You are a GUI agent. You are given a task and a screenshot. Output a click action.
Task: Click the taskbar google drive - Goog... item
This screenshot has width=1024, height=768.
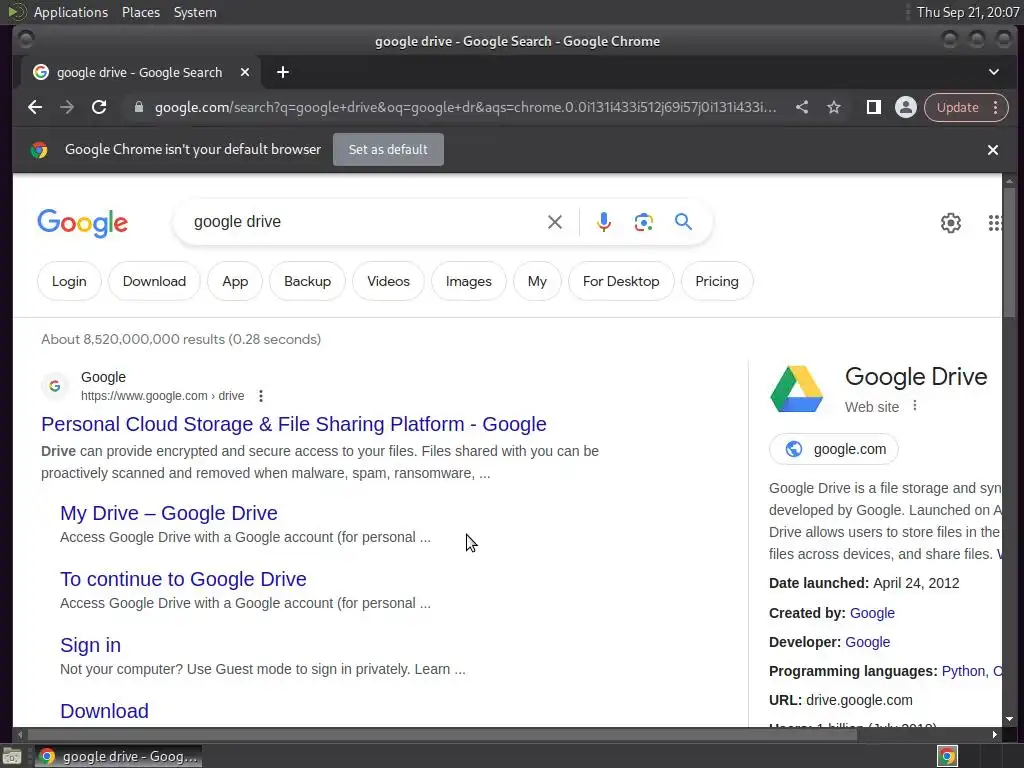[118, 756]
